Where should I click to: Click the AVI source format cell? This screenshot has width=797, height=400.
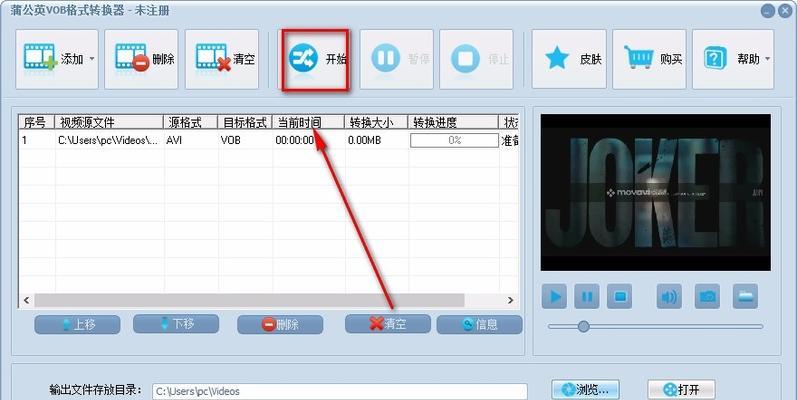click(x=174, y=140)
